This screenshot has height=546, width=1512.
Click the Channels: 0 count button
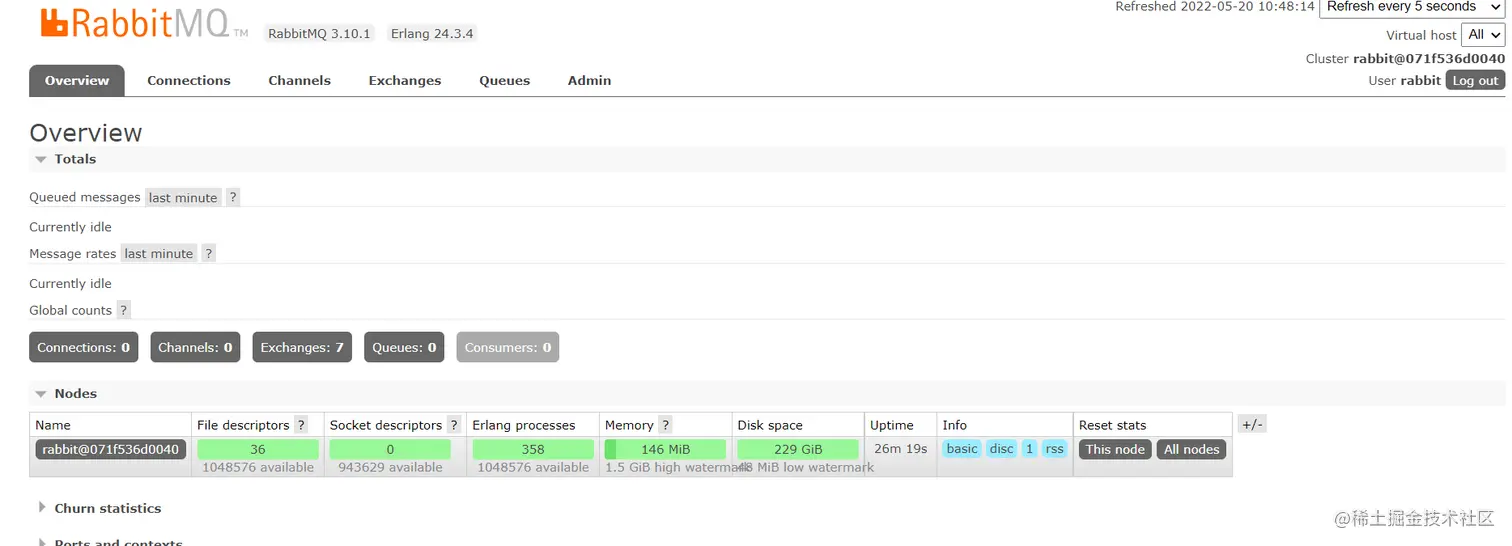click(195, 347)
